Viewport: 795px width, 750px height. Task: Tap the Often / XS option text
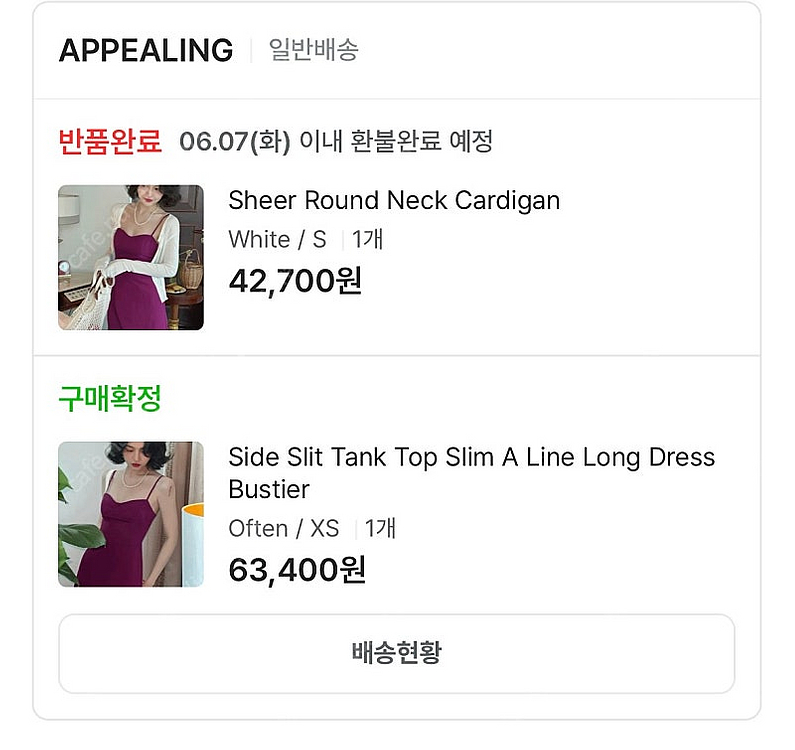(283, 528)
